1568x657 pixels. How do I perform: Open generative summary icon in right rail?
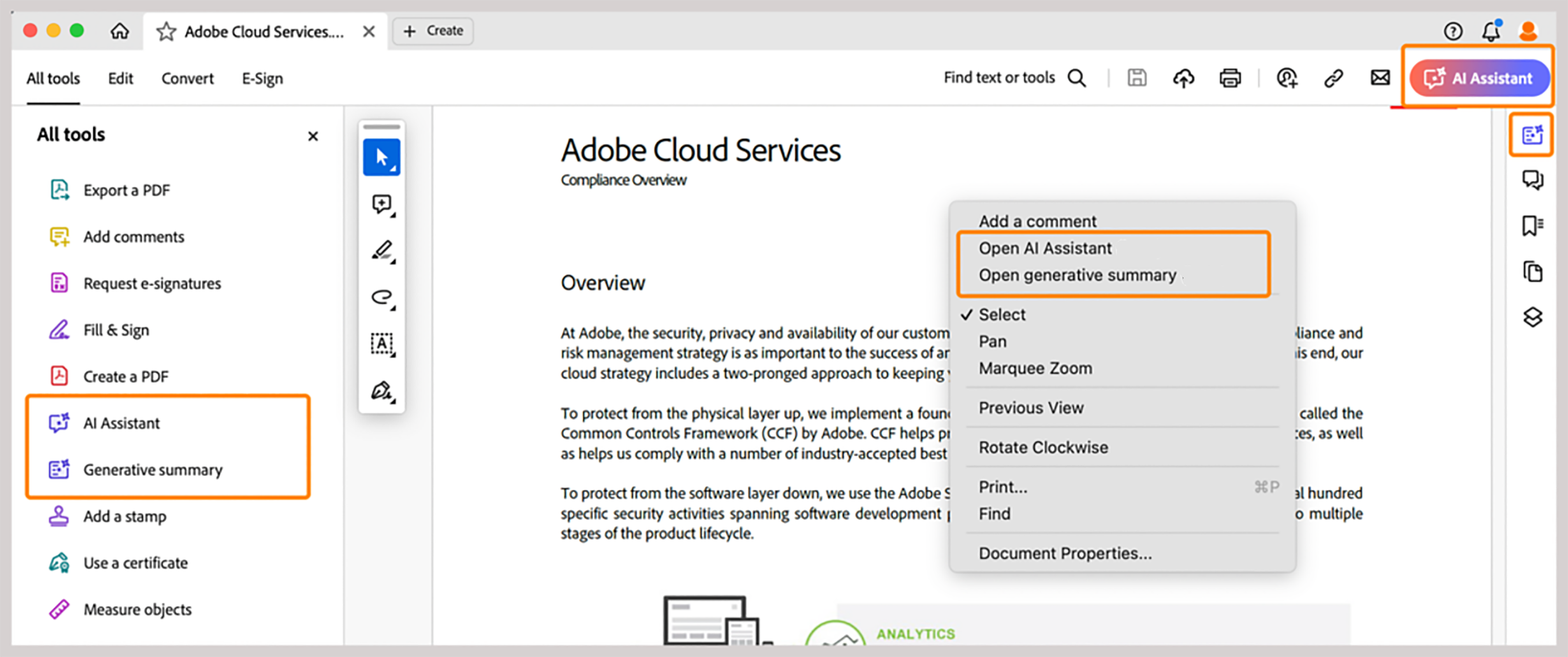(x=1531, y=135)
